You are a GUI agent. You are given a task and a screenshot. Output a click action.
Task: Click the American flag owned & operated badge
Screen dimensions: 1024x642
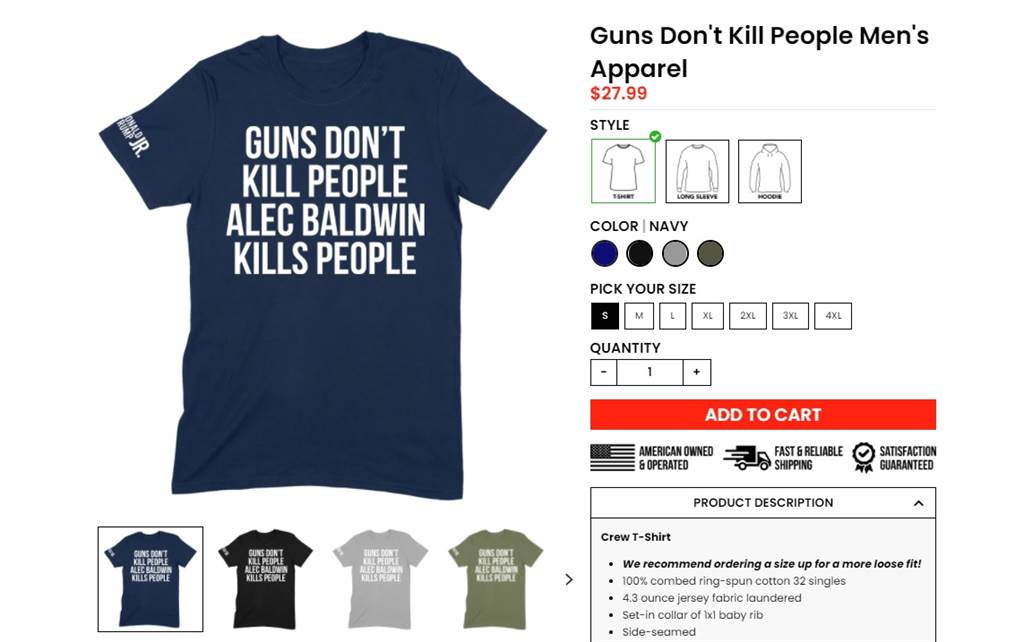tap(613, 458)
